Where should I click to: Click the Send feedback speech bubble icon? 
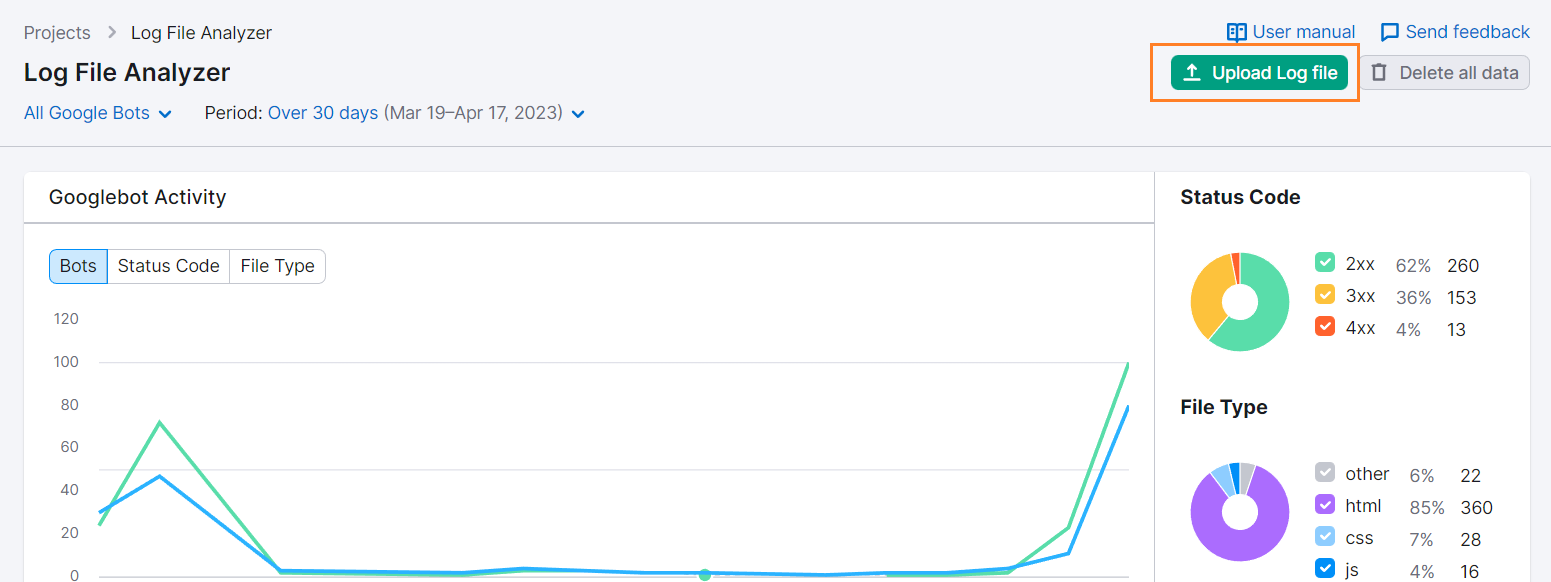pyautogui.click(x=1390, y=32)
